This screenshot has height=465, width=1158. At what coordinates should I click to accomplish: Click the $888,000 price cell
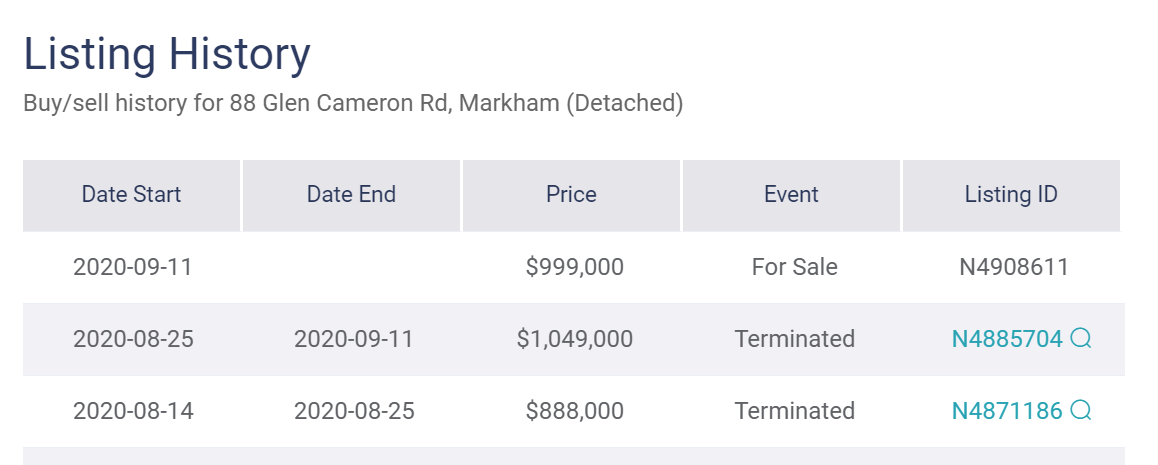(x=575, y=410)
